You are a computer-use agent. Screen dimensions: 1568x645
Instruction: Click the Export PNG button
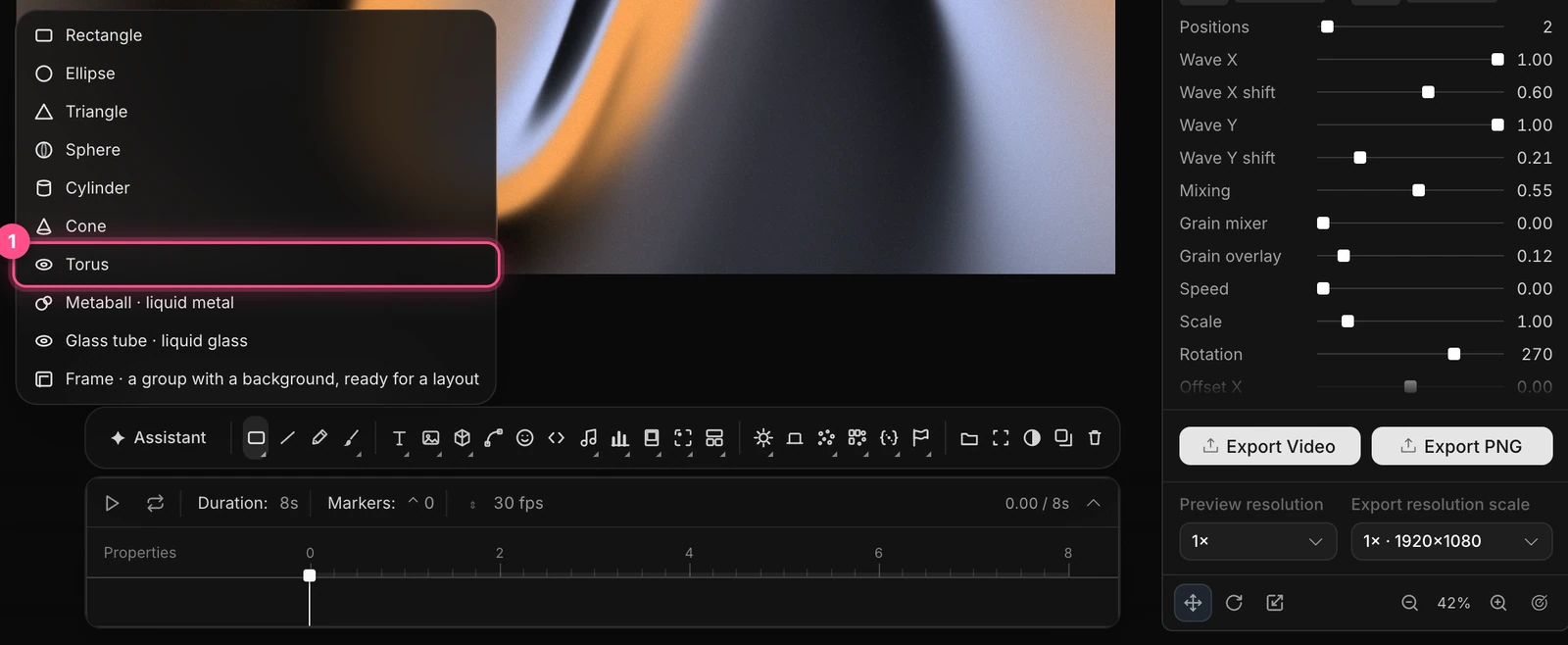coord(1462,446)
